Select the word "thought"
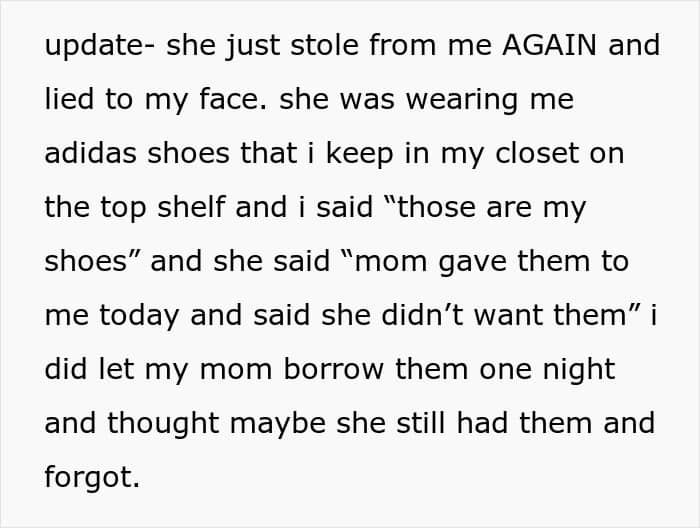Viewport: 700px width, 528px height. coord(163,424)
